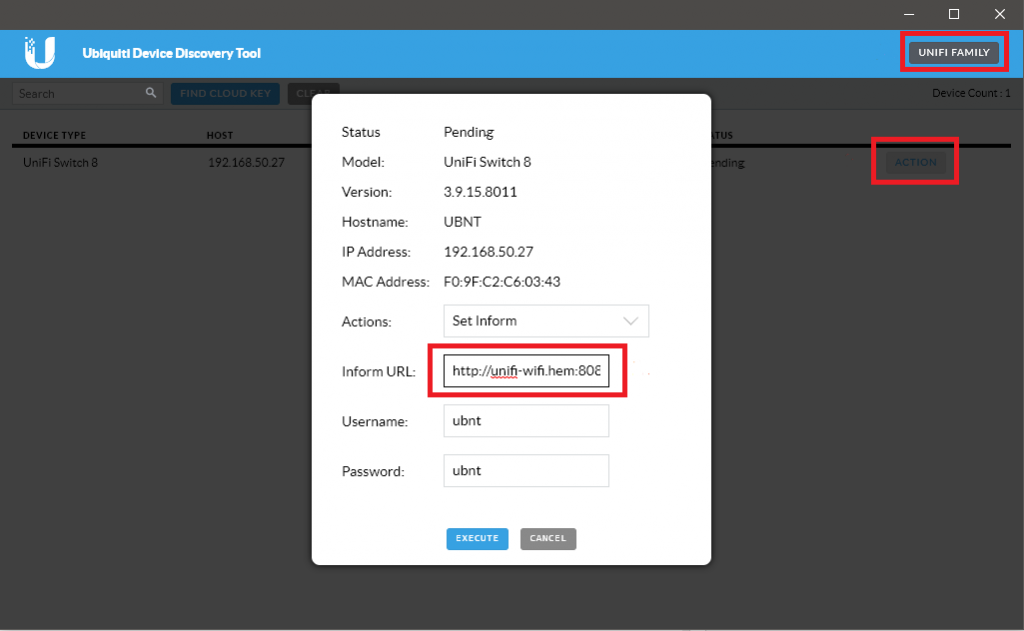Screen dimensions: 1024x631
Task: Click the Actions dropdown chevron arrow
Action: (x=630, y=321)
